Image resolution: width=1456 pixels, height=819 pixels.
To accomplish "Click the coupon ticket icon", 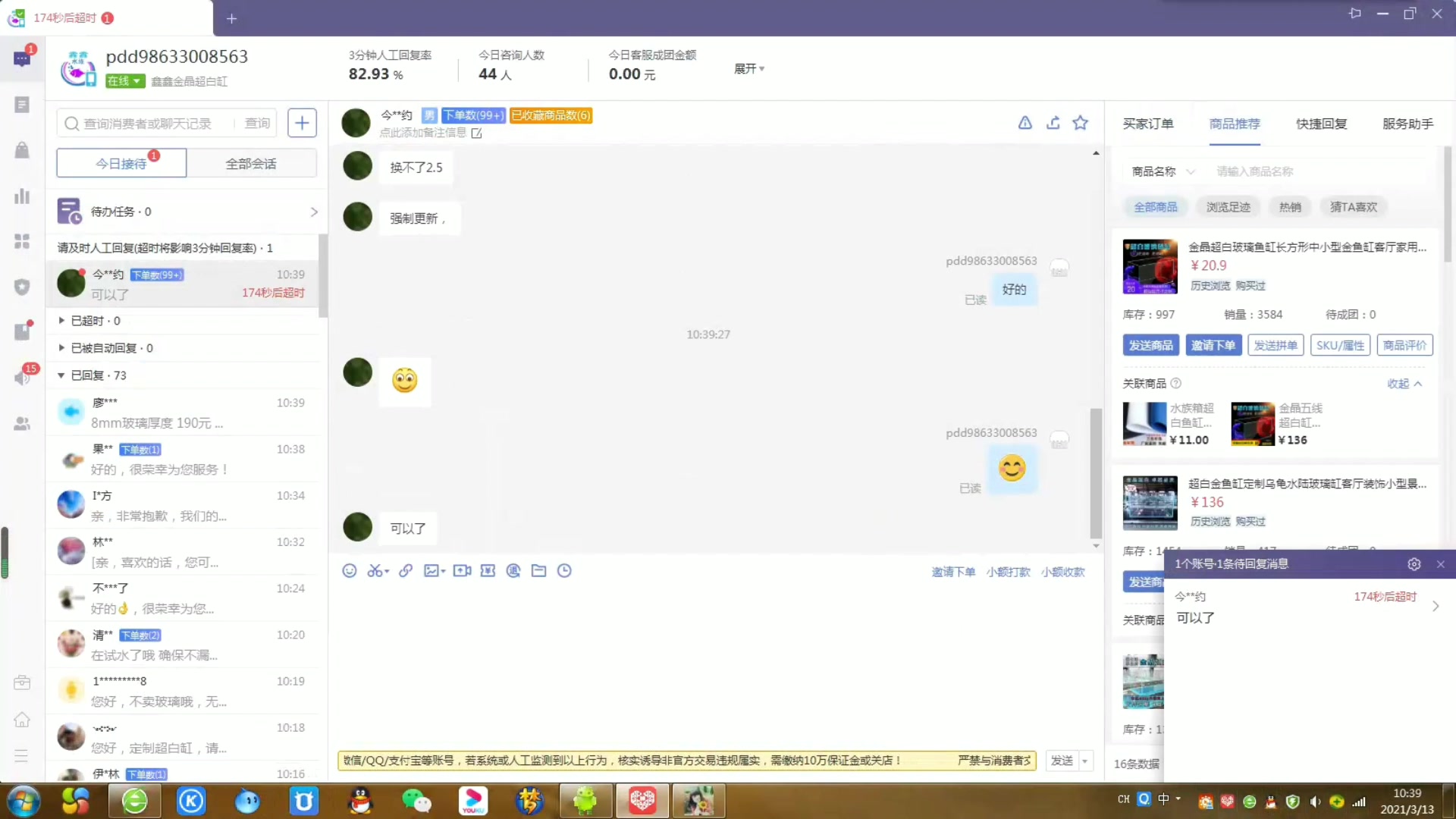I will [488, 571].
